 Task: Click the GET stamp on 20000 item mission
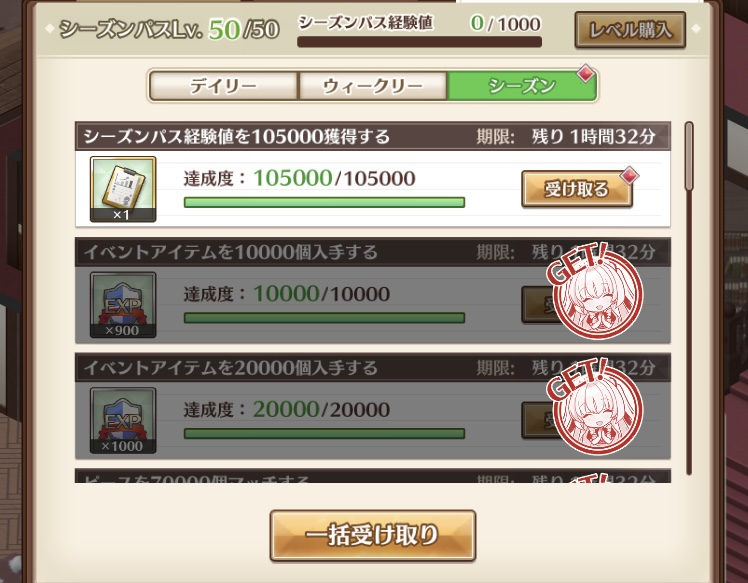coord(595,406)
